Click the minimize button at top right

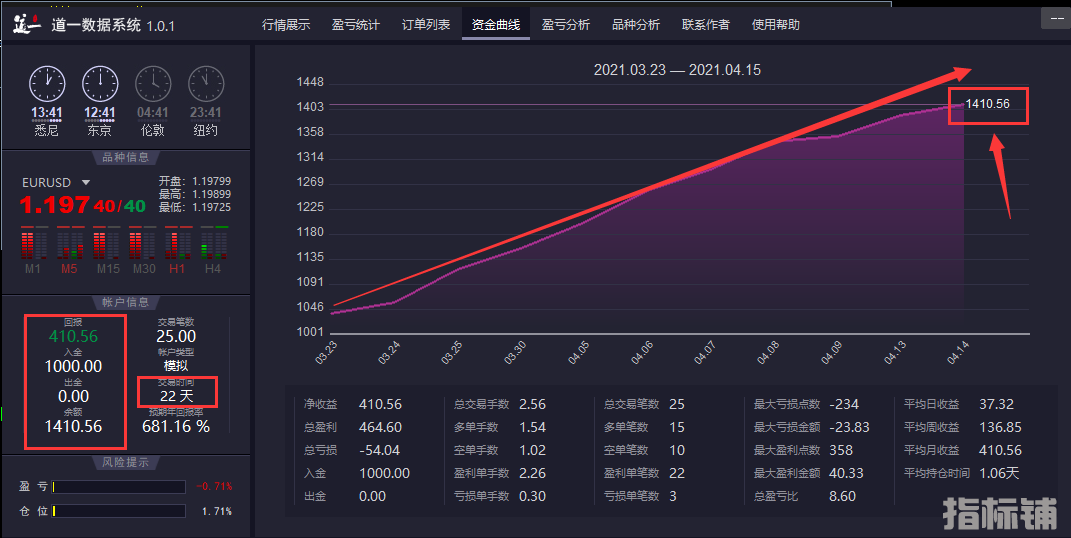1056,19
